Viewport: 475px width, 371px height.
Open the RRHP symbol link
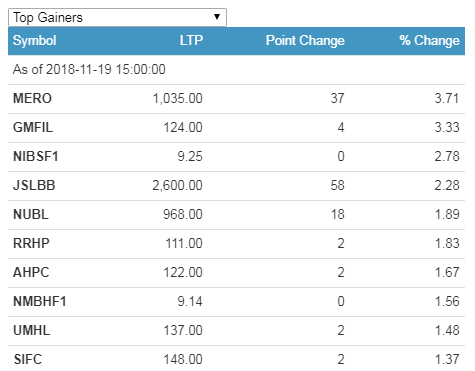pyautogui.click(x=31, y=244)
